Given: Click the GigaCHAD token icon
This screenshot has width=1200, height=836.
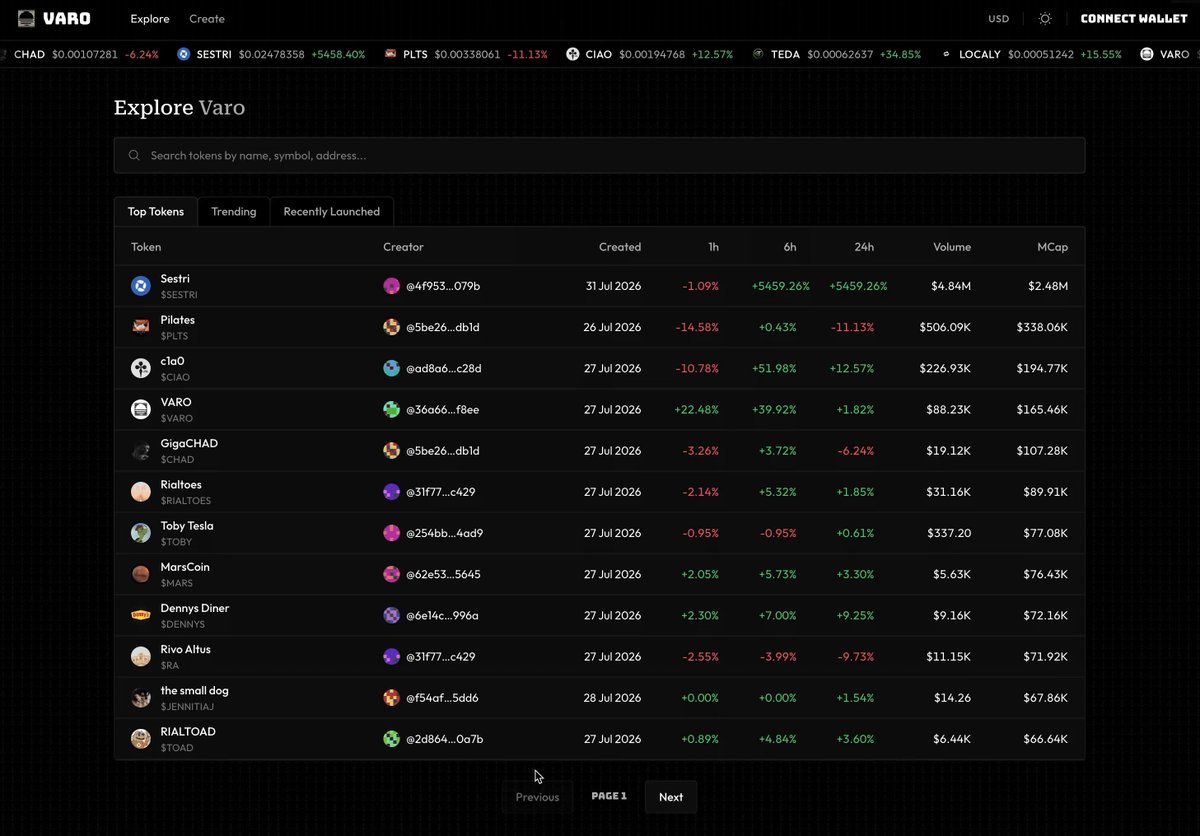Looking at the screenshot, I should click(141, 451).
